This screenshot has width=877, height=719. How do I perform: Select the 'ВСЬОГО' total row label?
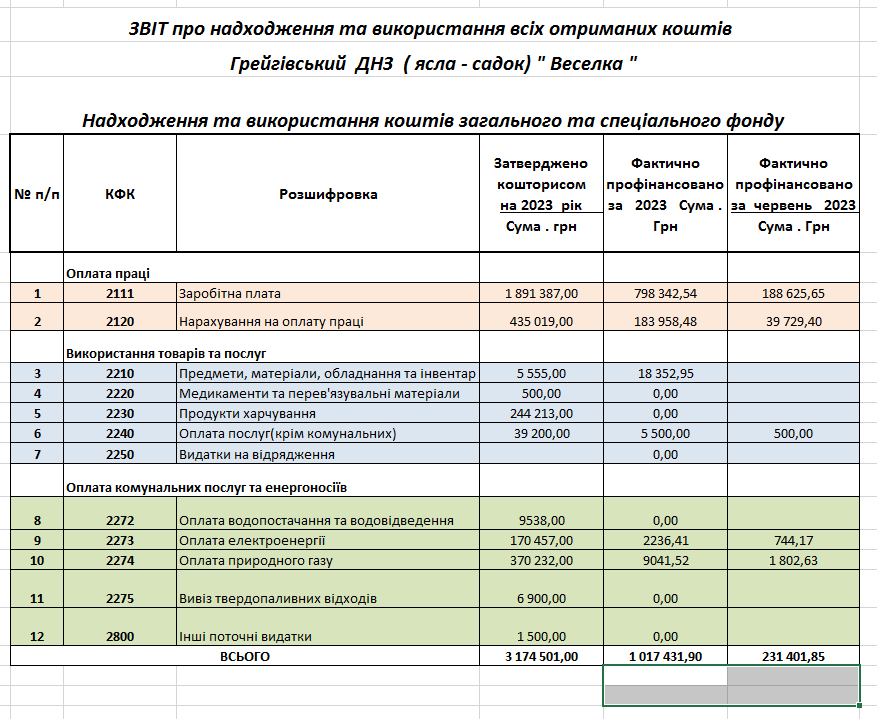(245, 656)
